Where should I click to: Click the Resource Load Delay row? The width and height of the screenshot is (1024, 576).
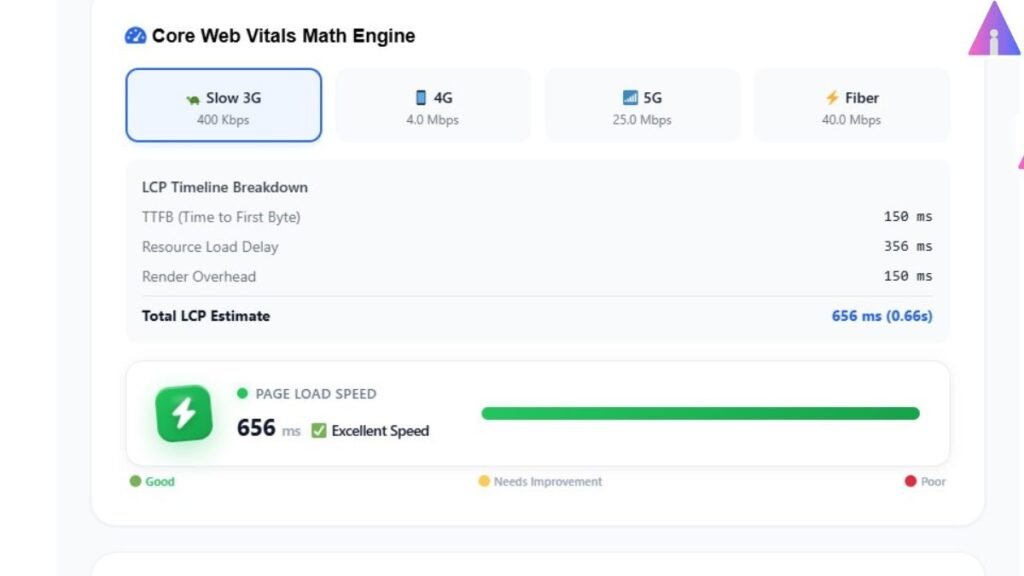[x=537, y=247]
